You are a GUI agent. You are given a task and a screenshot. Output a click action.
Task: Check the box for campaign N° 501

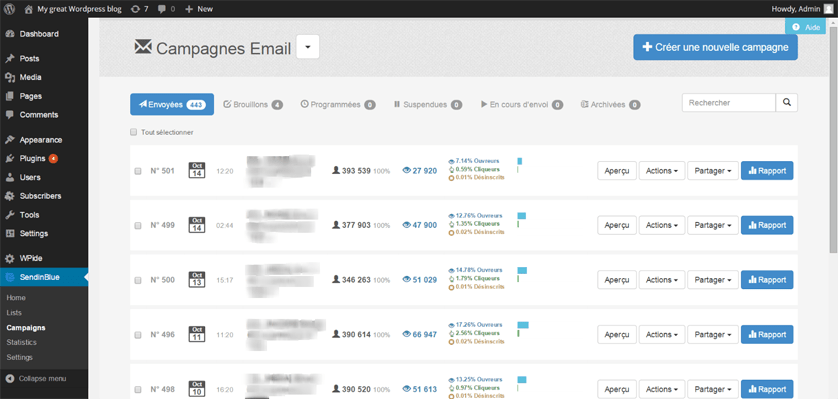pyautogui.click(x=138, y=171)
